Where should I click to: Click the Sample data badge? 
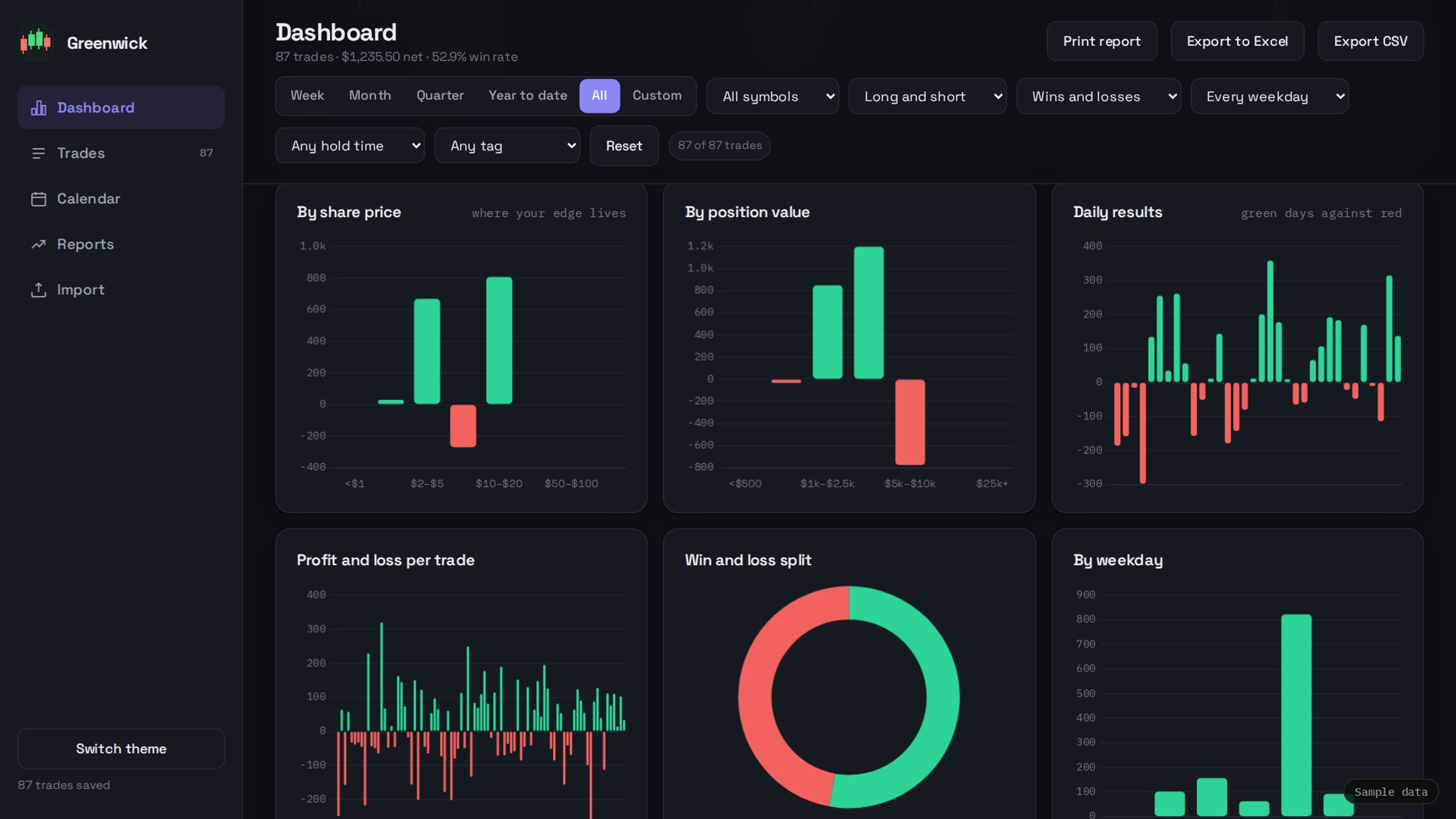(1391, 792)
